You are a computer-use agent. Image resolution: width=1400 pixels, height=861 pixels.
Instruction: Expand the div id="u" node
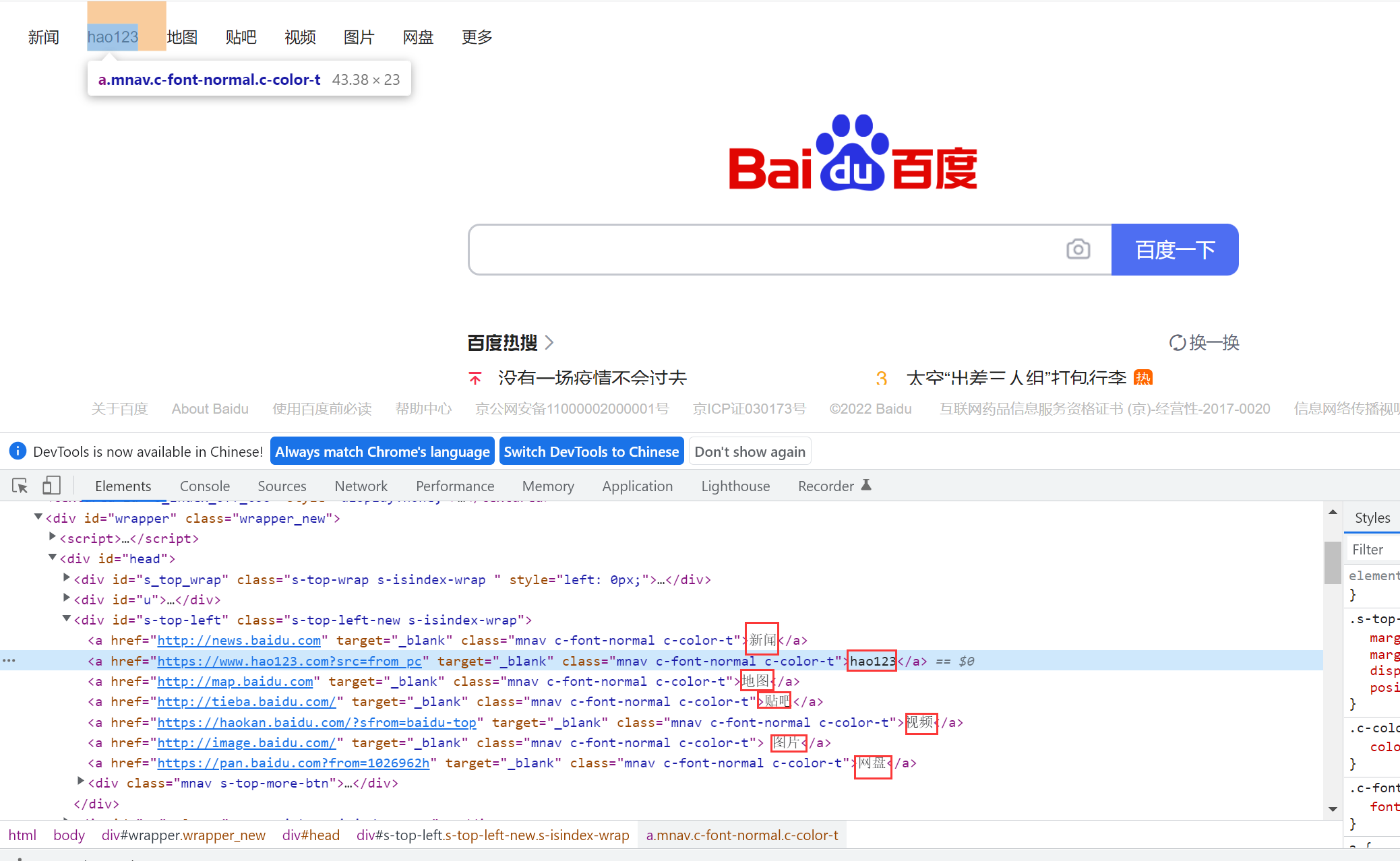pos(67,598)
